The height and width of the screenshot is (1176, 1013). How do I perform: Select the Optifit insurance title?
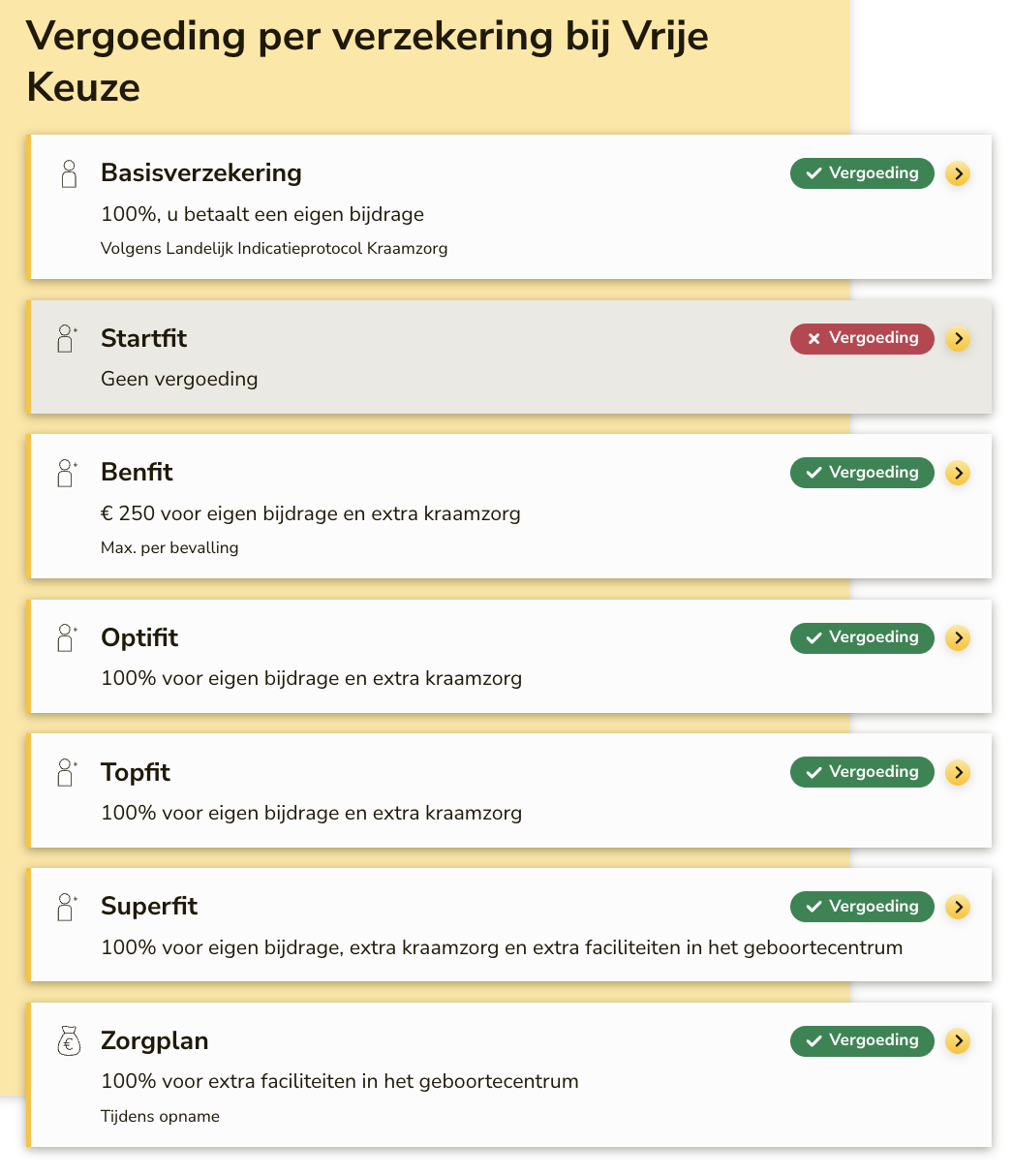(139, 638)
